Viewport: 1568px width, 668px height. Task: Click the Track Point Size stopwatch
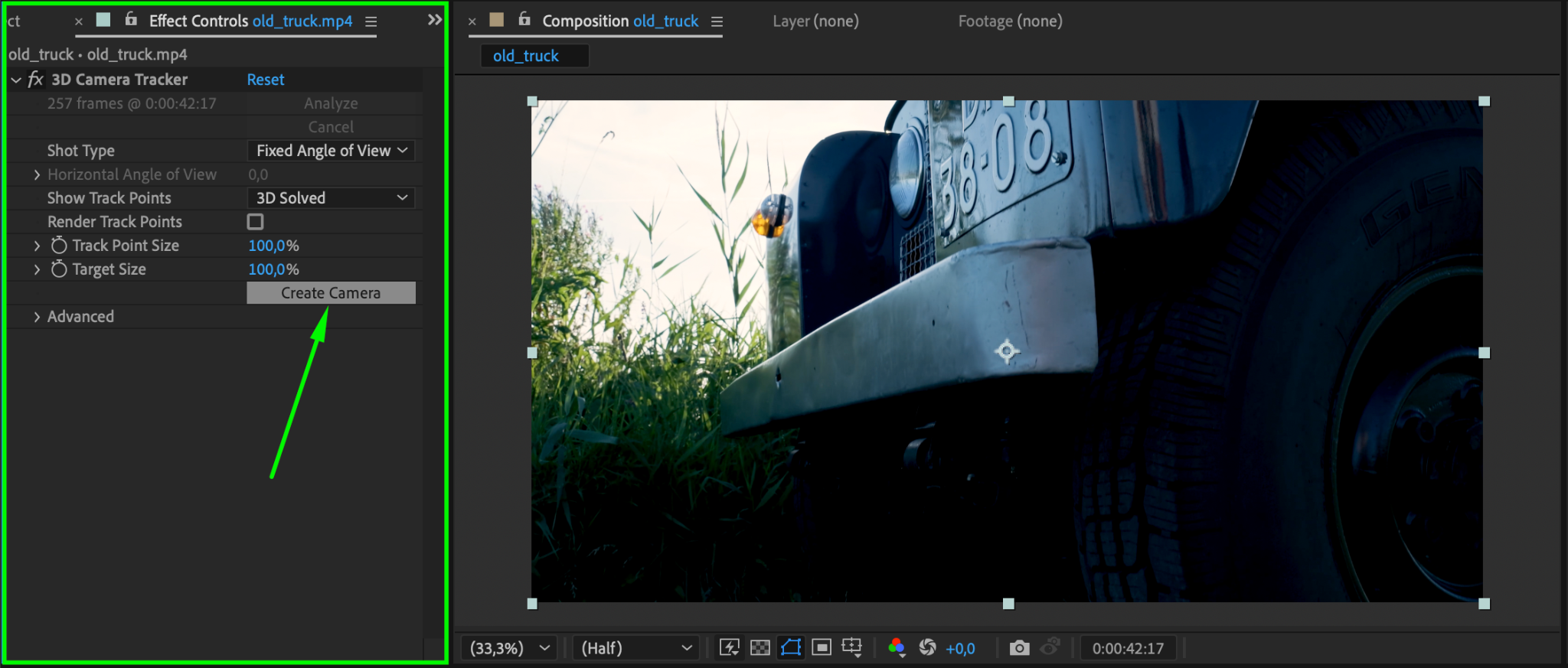pyautogui.click(x=59, y=246)
